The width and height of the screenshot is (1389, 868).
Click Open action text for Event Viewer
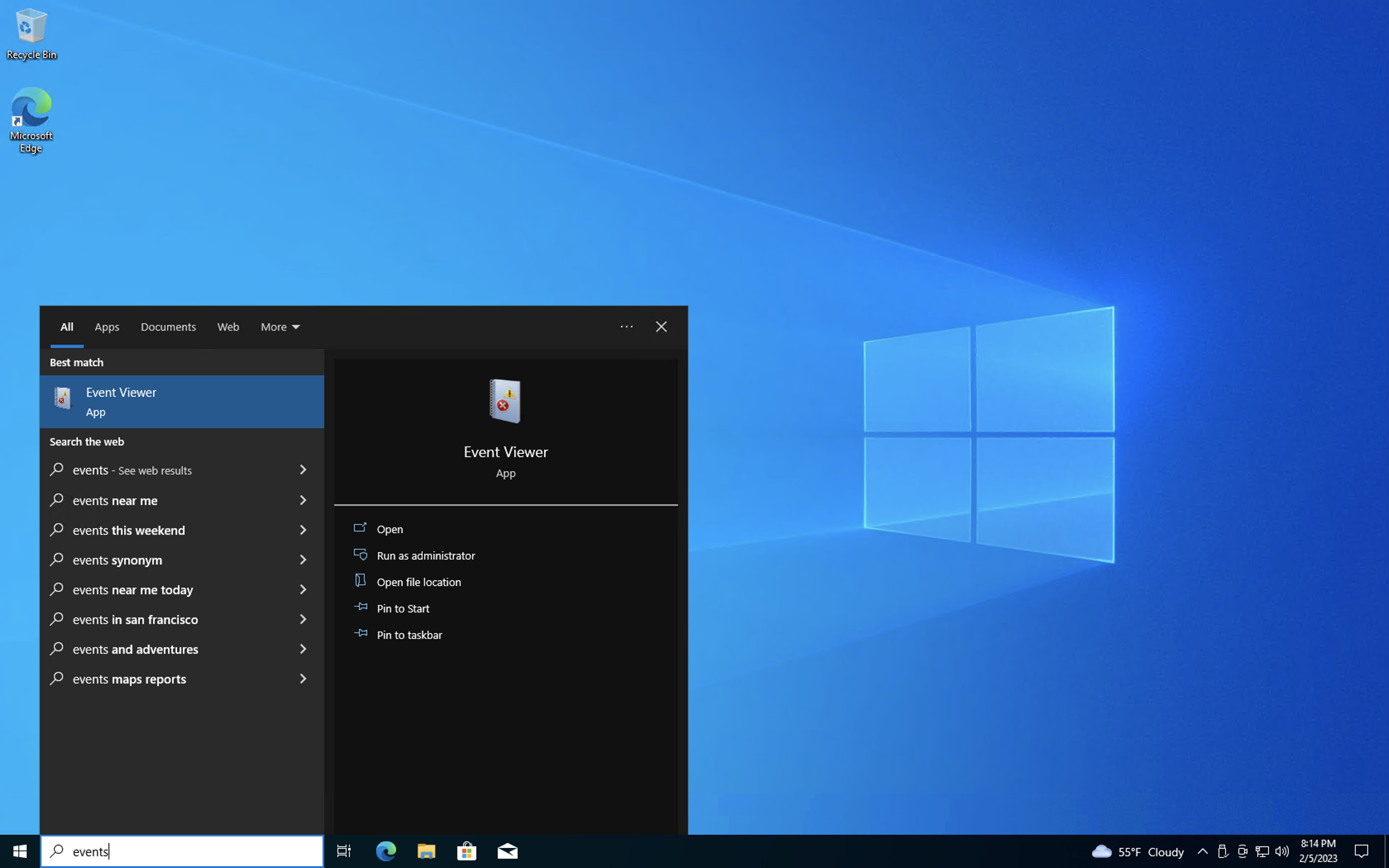tap(390, 529)
